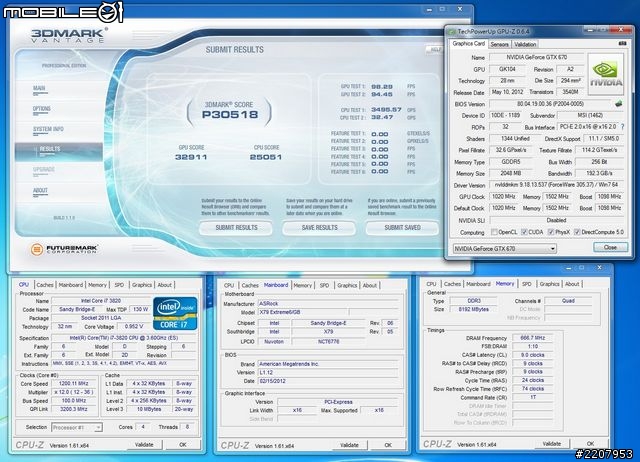The width and height of the screenshot is (640, 462).
Task: Click the Close button in GPU-Z
Action: (610, 247)
